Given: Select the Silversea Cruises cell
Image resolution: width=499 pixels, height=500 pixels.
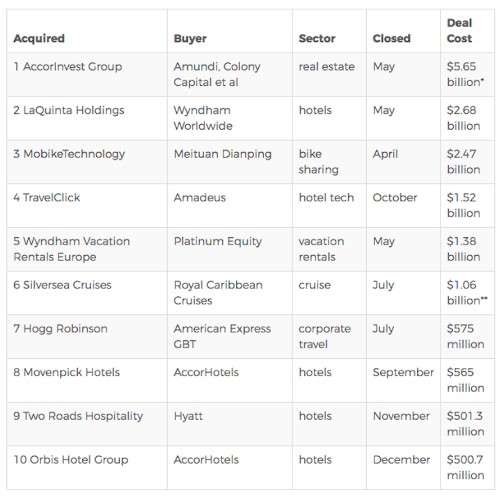Looking at the screenshot, I should [62, 285].
